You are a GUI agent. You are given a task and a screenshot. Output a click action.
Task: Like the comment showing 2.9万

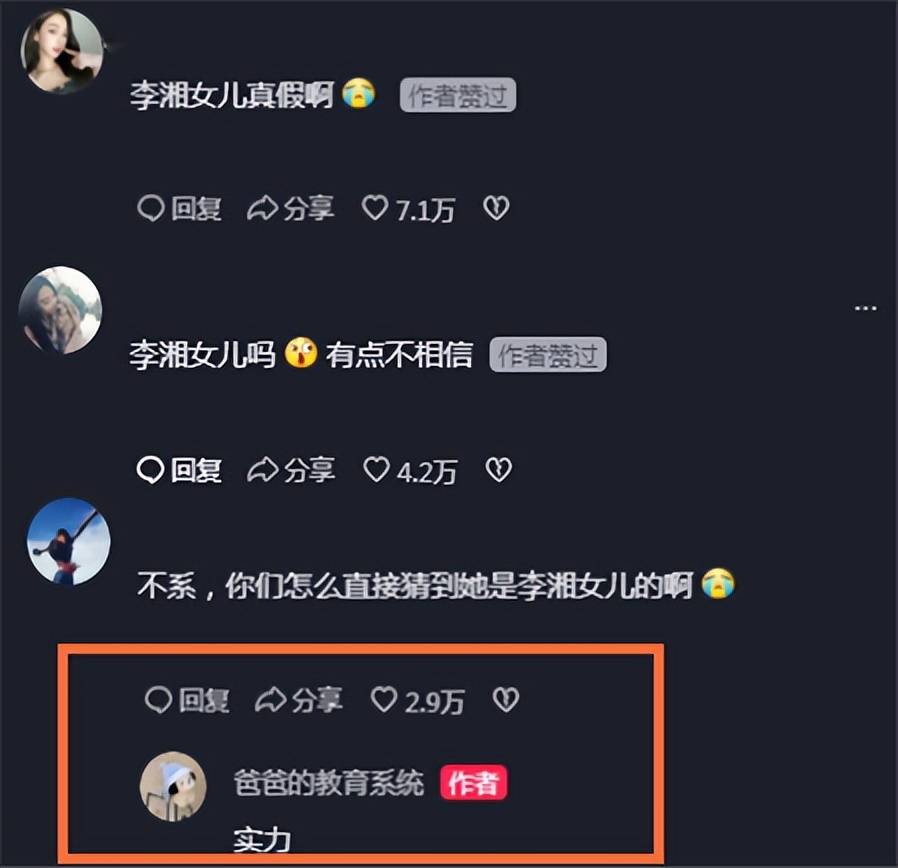click(418, 701)
